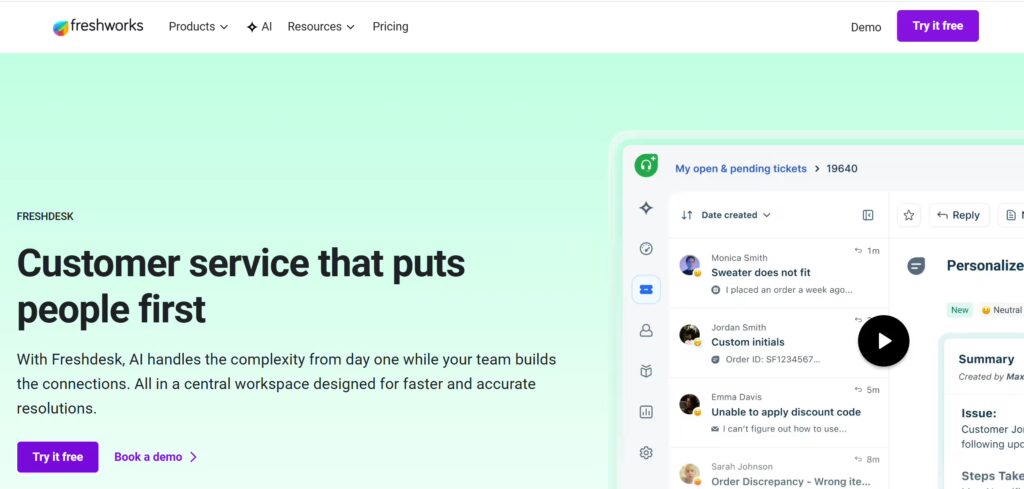Collapse the ticket list panel icon
The image size is (1024, 489).
[x=868, y=215]
